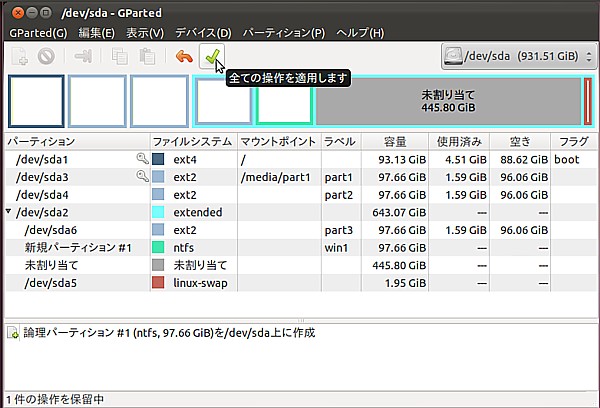The image size is (600, 408).
Task: Click the pending operation icon in bottom pane
Action: point(12,333)
